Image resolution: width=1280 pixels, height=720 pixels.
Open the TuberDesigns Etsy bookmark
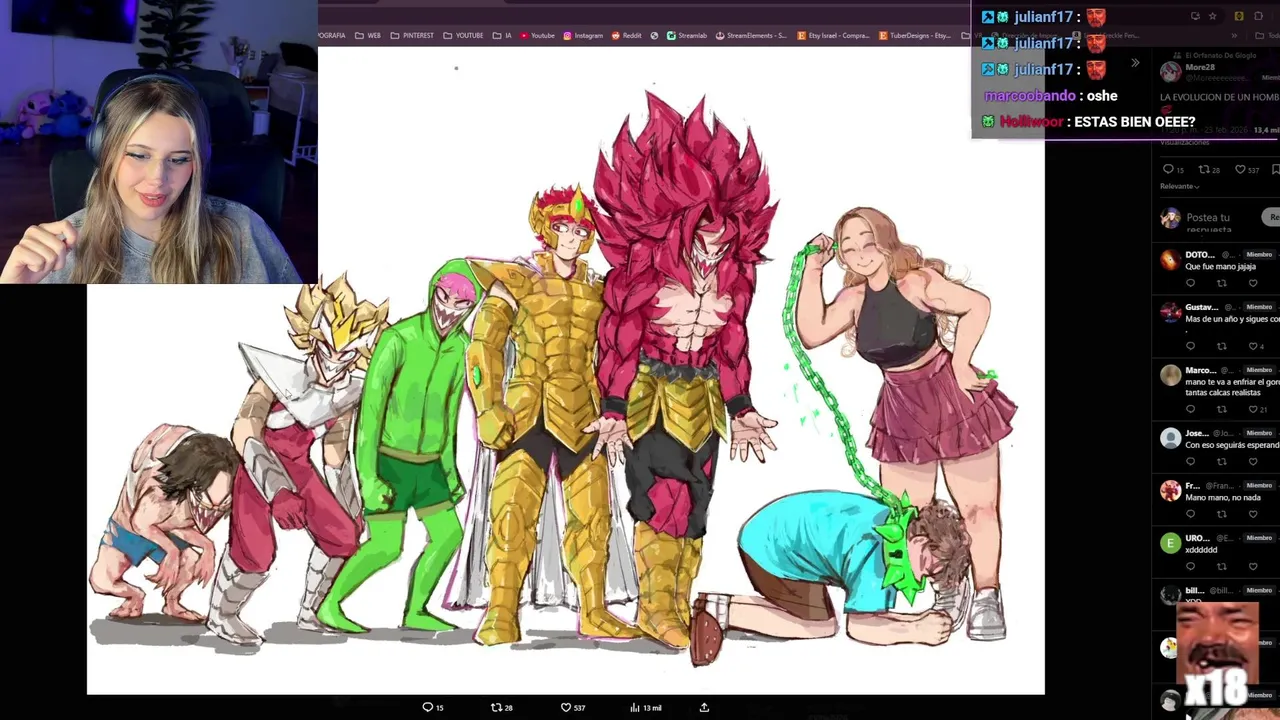(x=915, y=36)
